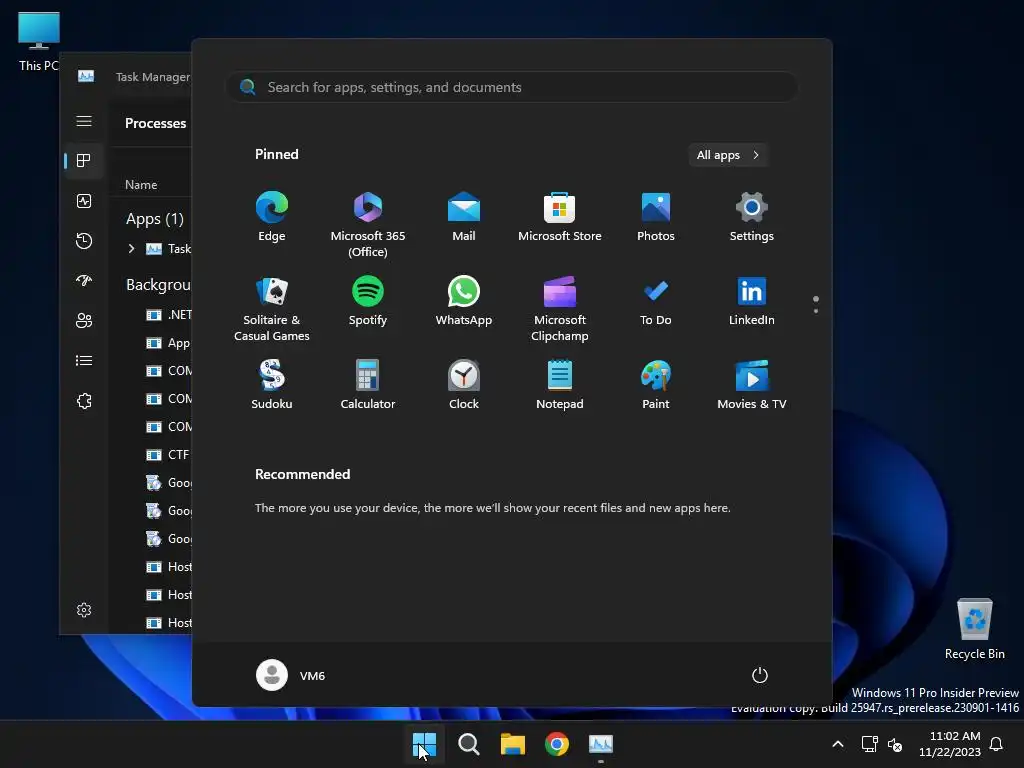Screen dimensions: 1024x768
Task: Open the To Do app
Action: (x=656, y=301)
